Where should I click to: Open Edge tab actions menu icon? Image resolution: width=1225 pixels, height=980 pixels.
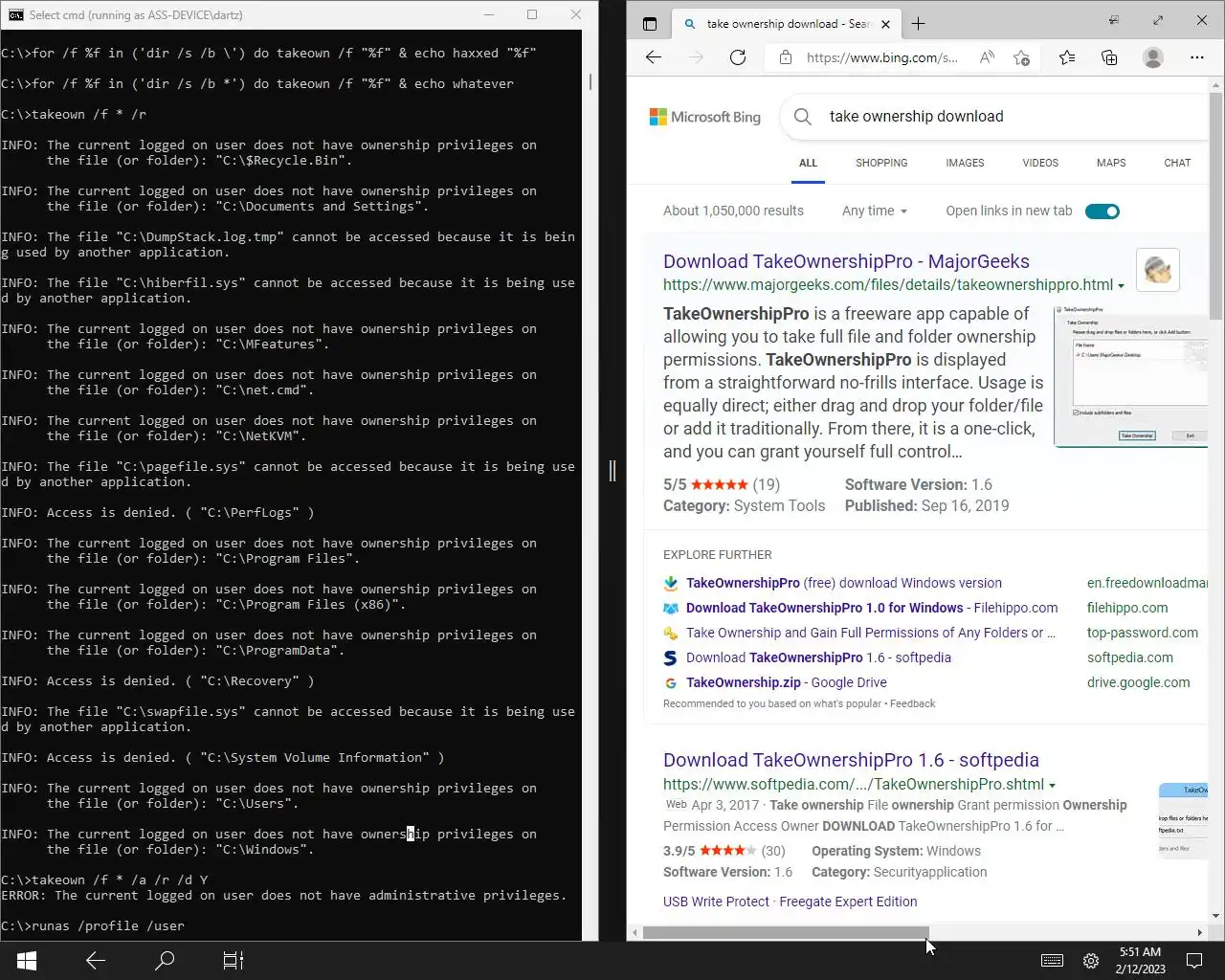tap(650, 24)
